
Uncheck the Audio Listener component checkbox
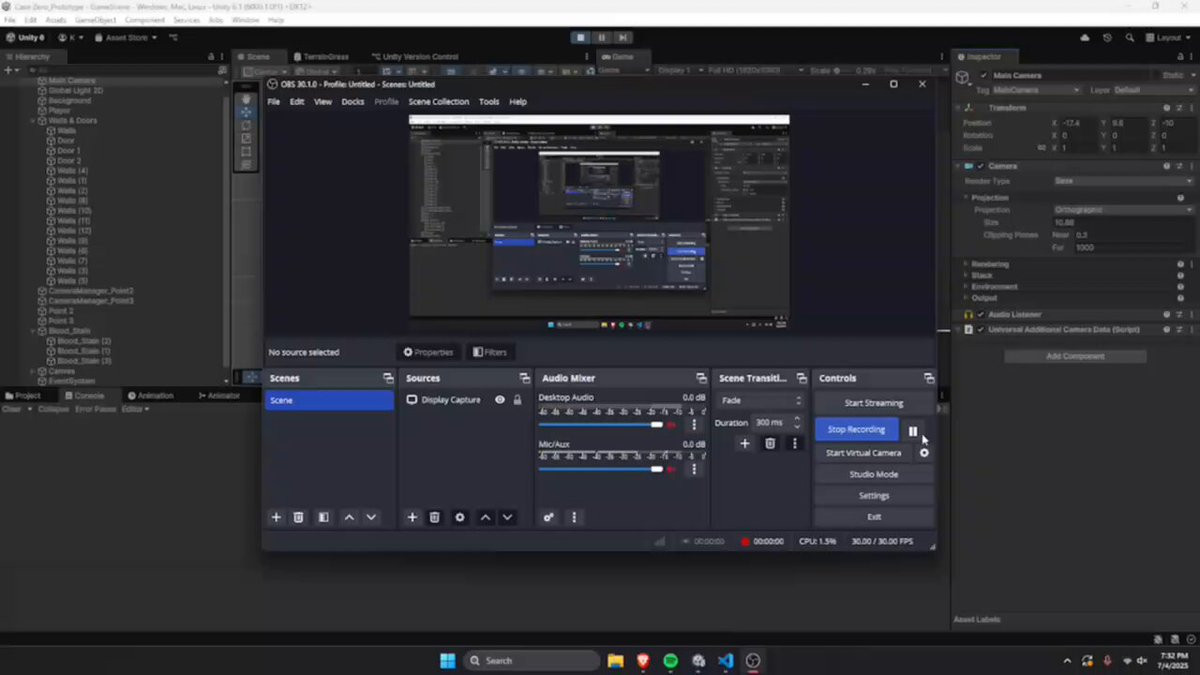click(981, 315)
